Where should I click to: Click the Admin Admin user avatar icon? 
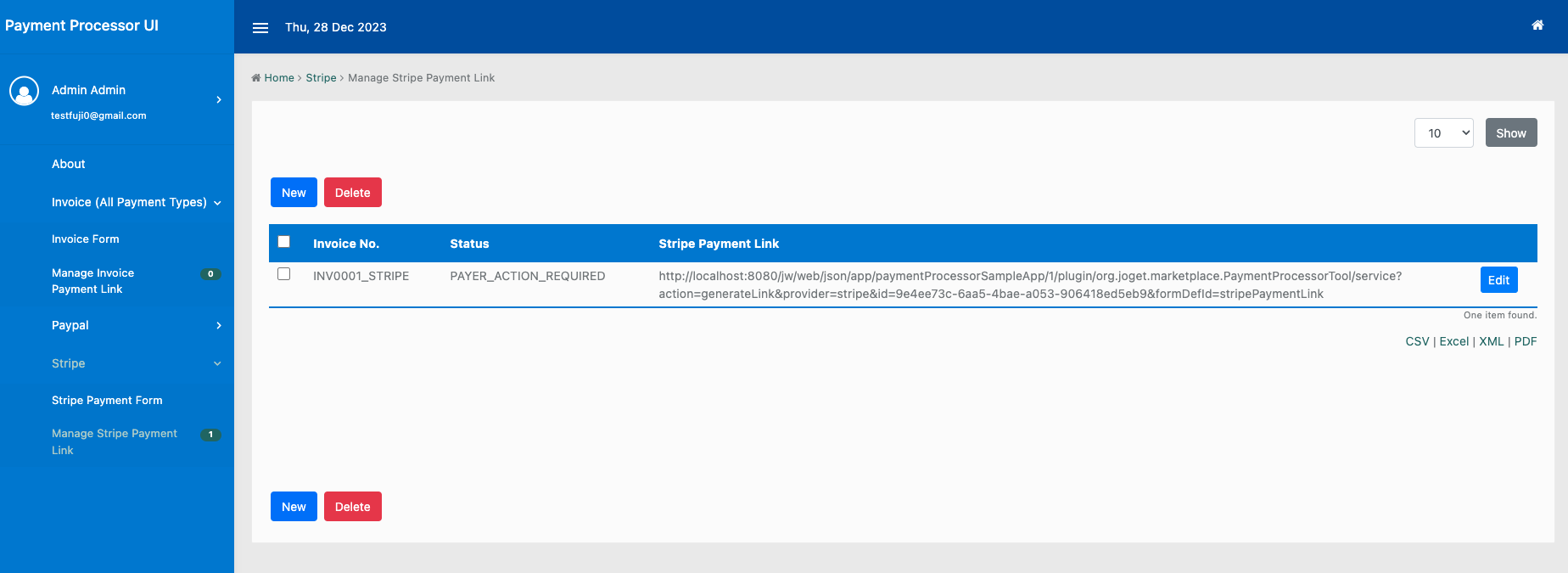tap(24, 91)
